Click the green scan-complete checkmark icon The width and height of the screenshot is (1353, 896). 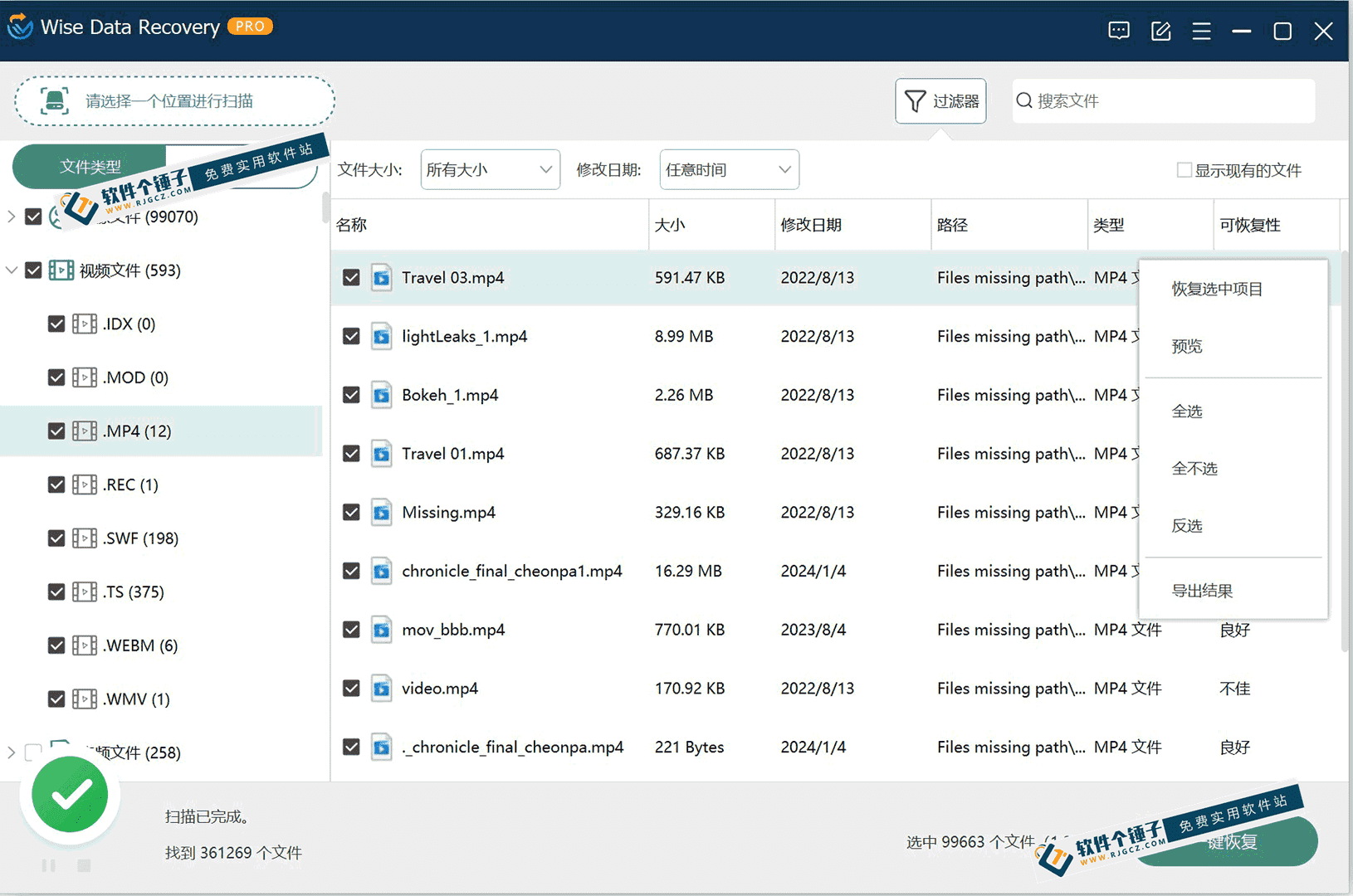(70, 794)
